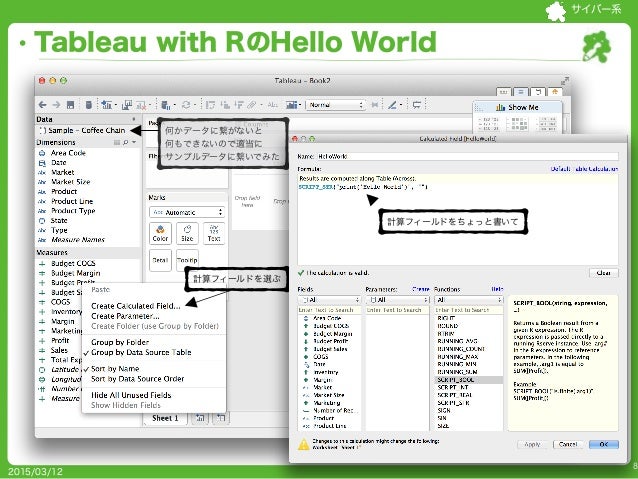Select Hide All Unused Fields entry

click(131, 395)
